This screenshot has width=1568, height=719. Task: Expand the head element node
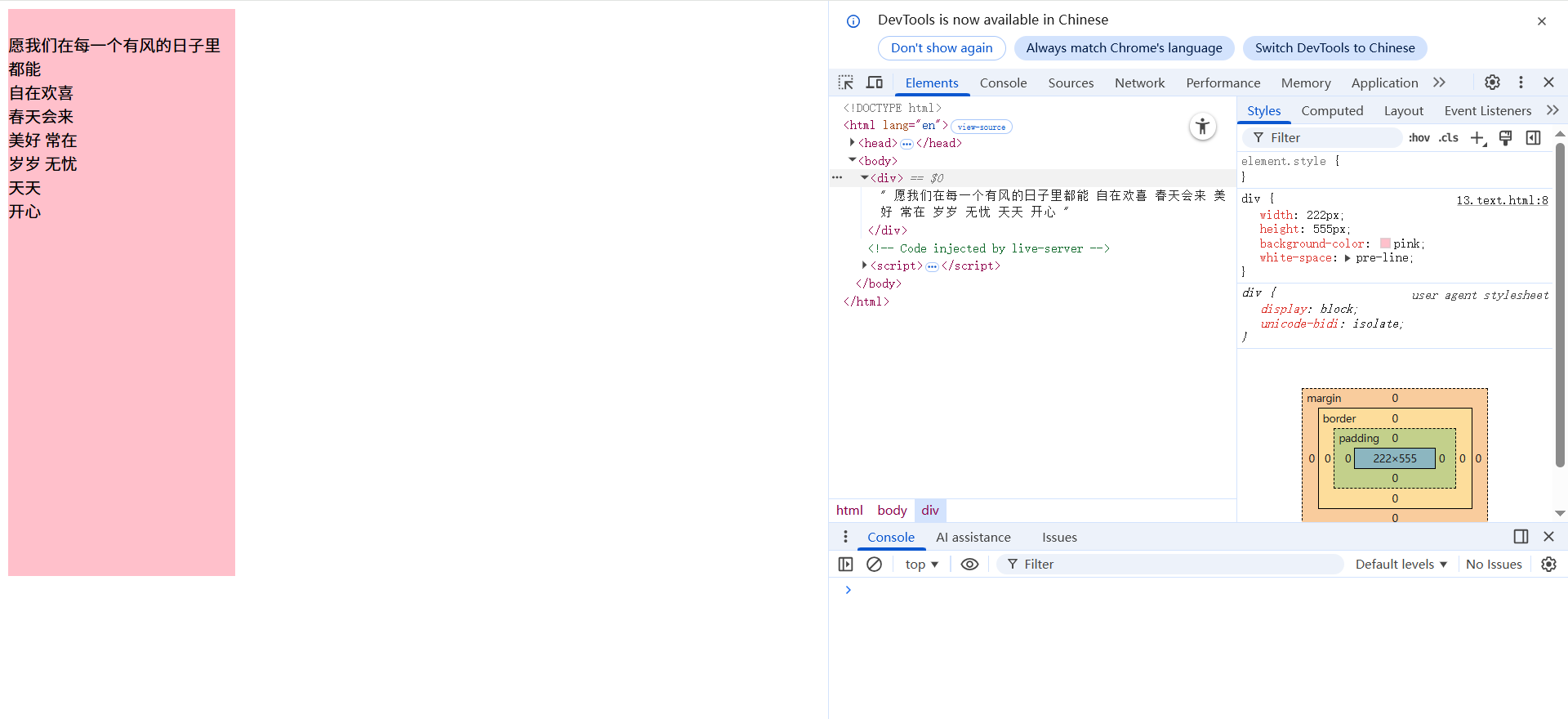click(x=852, y=142)
